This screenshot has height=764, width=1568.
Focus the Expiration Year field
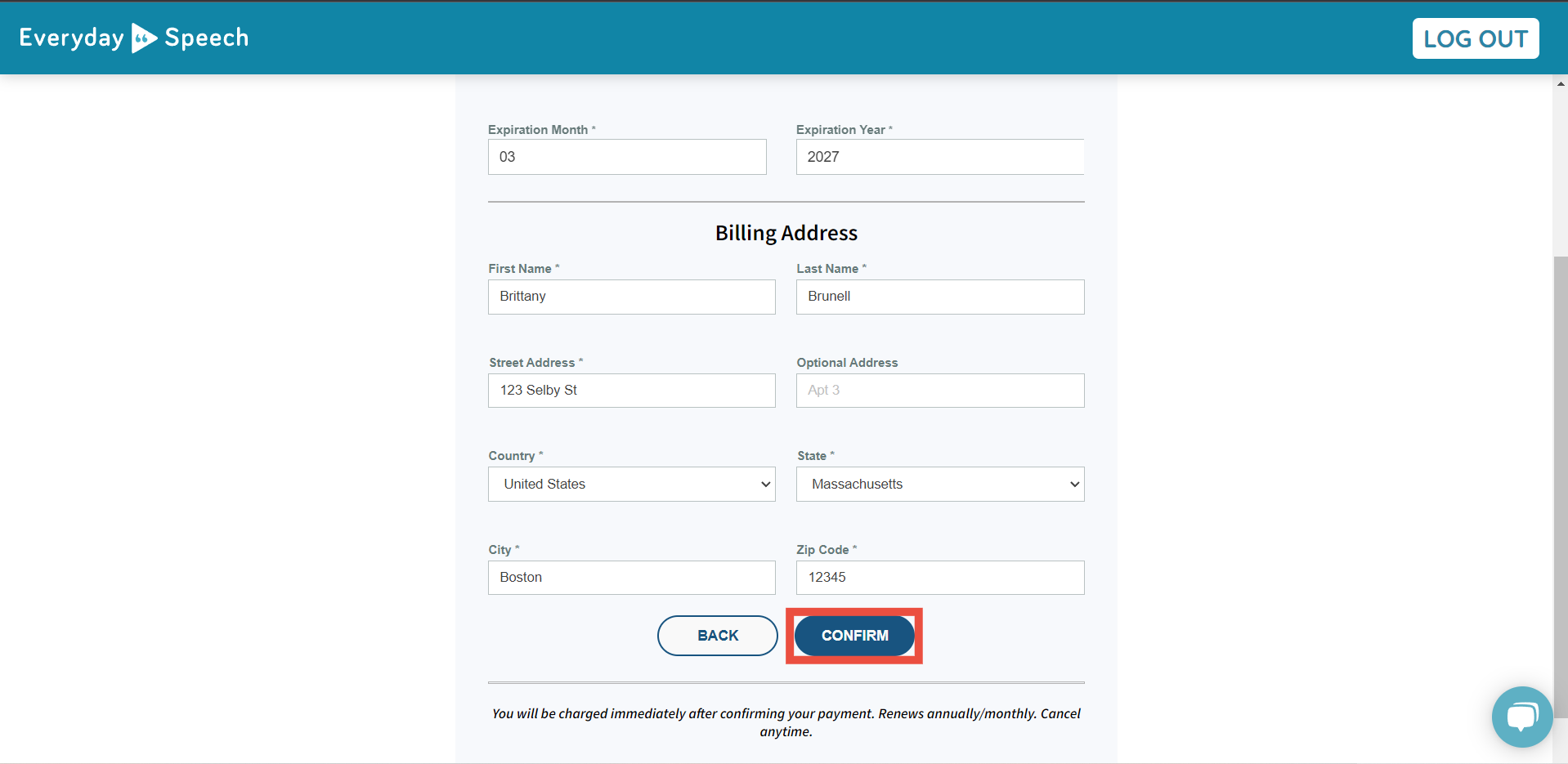click(x=940, y=157)
